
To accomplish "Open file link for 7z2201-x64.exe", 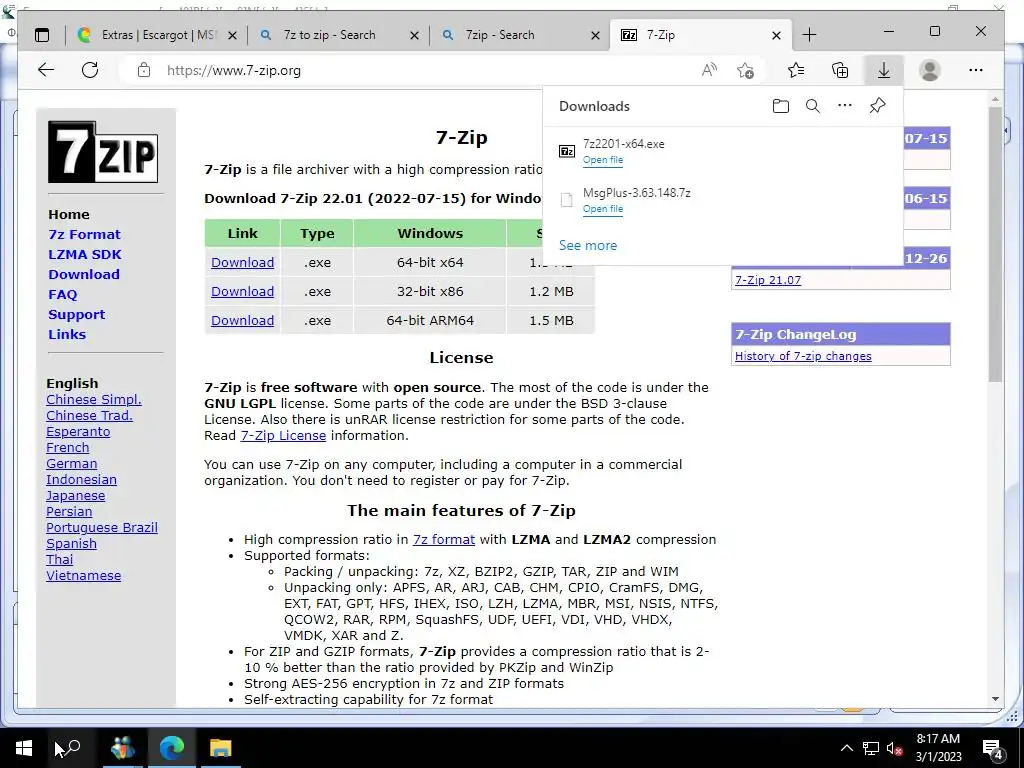I will point(603,160).
